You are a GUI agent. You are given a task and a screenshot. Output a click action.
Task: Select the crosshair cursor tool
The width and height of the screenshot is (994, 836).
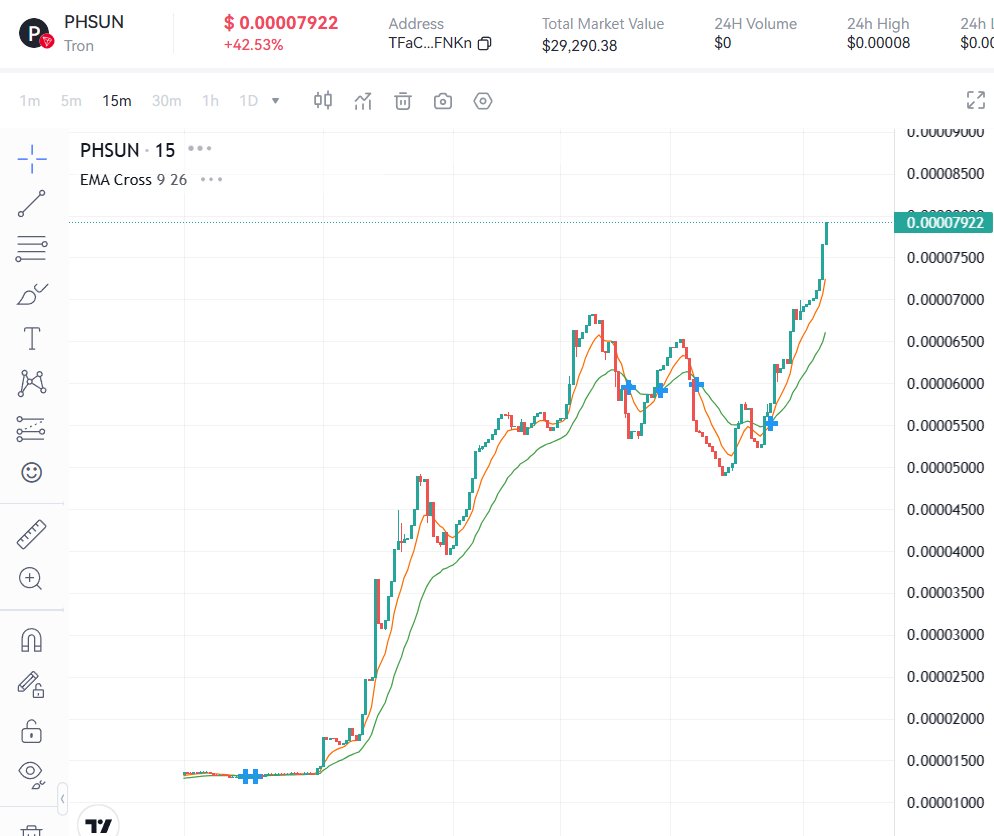31,158
